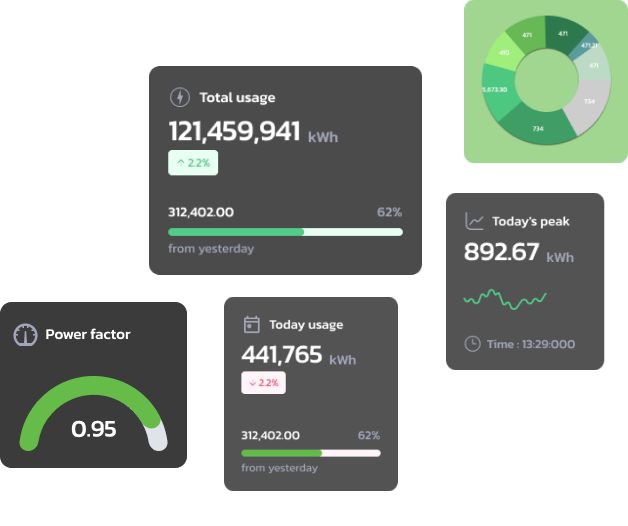Click the green up-arrow 2.2% badge

click(193, 162)
